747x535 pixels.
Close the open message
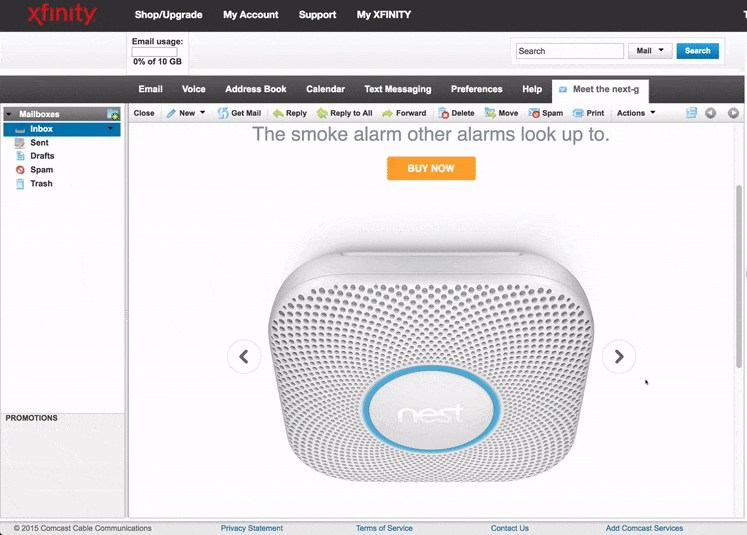coord(144,113)
